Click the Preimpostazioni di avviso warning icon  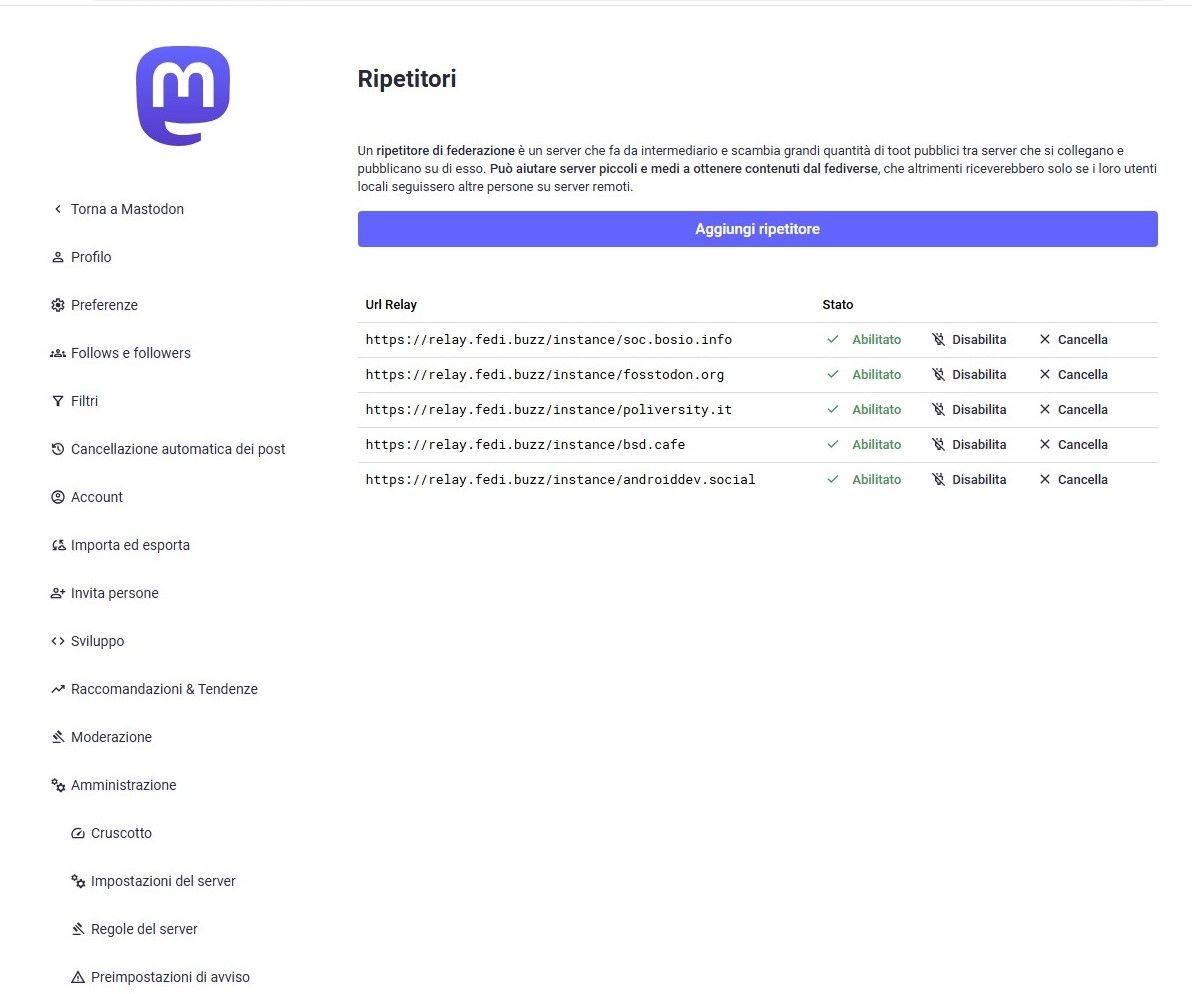(x=78, y=977)
